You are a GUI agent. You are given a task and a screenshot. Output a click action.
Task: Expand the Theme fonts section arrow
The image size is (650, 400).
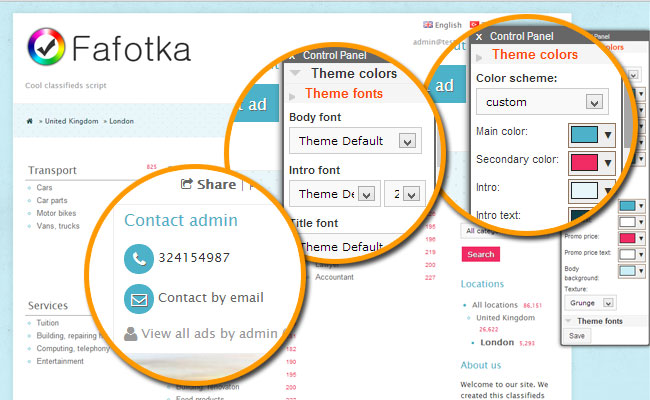(292, 96)
